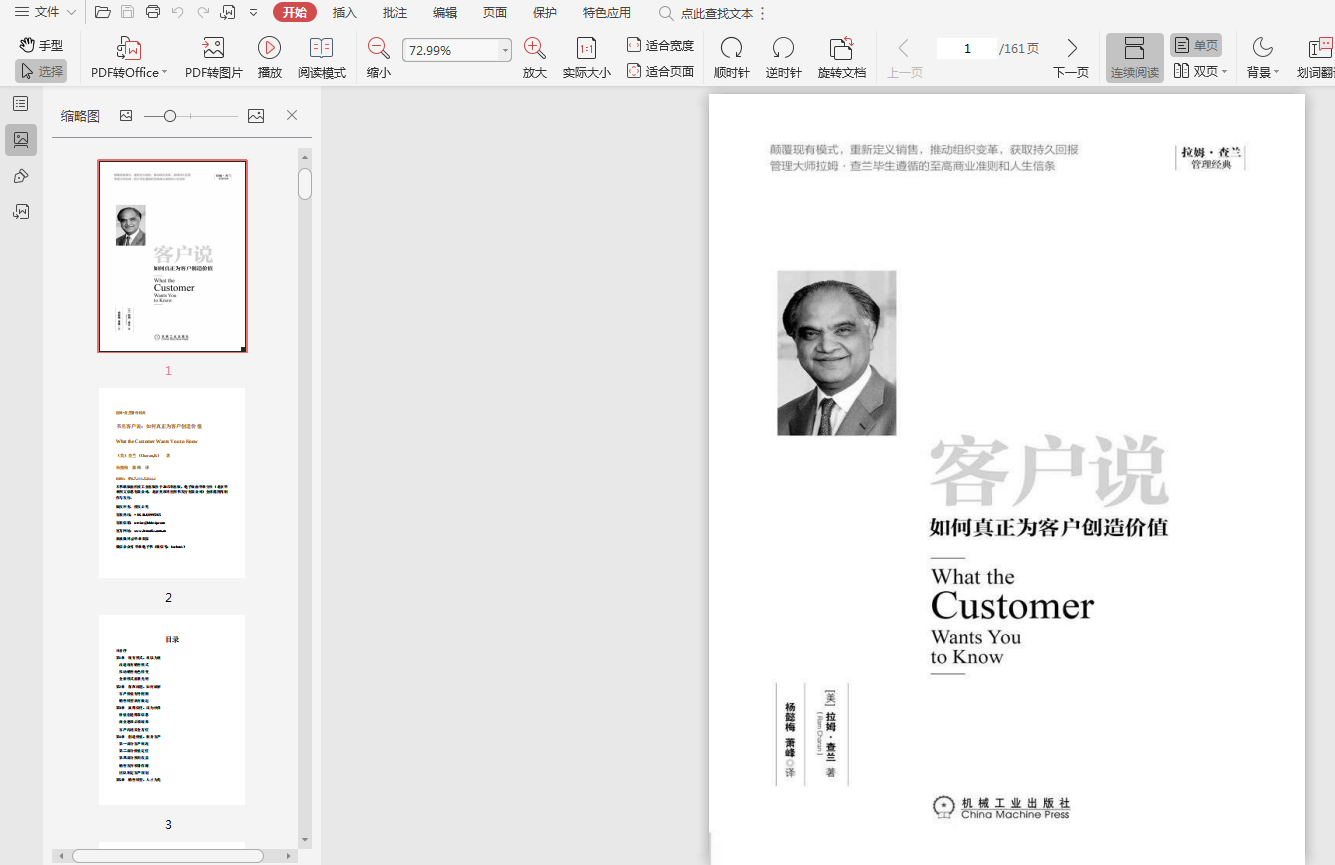Enable the 选择 selection tool
The height and width of the screenshot is (865, 1335).
[x=41, y=71]
